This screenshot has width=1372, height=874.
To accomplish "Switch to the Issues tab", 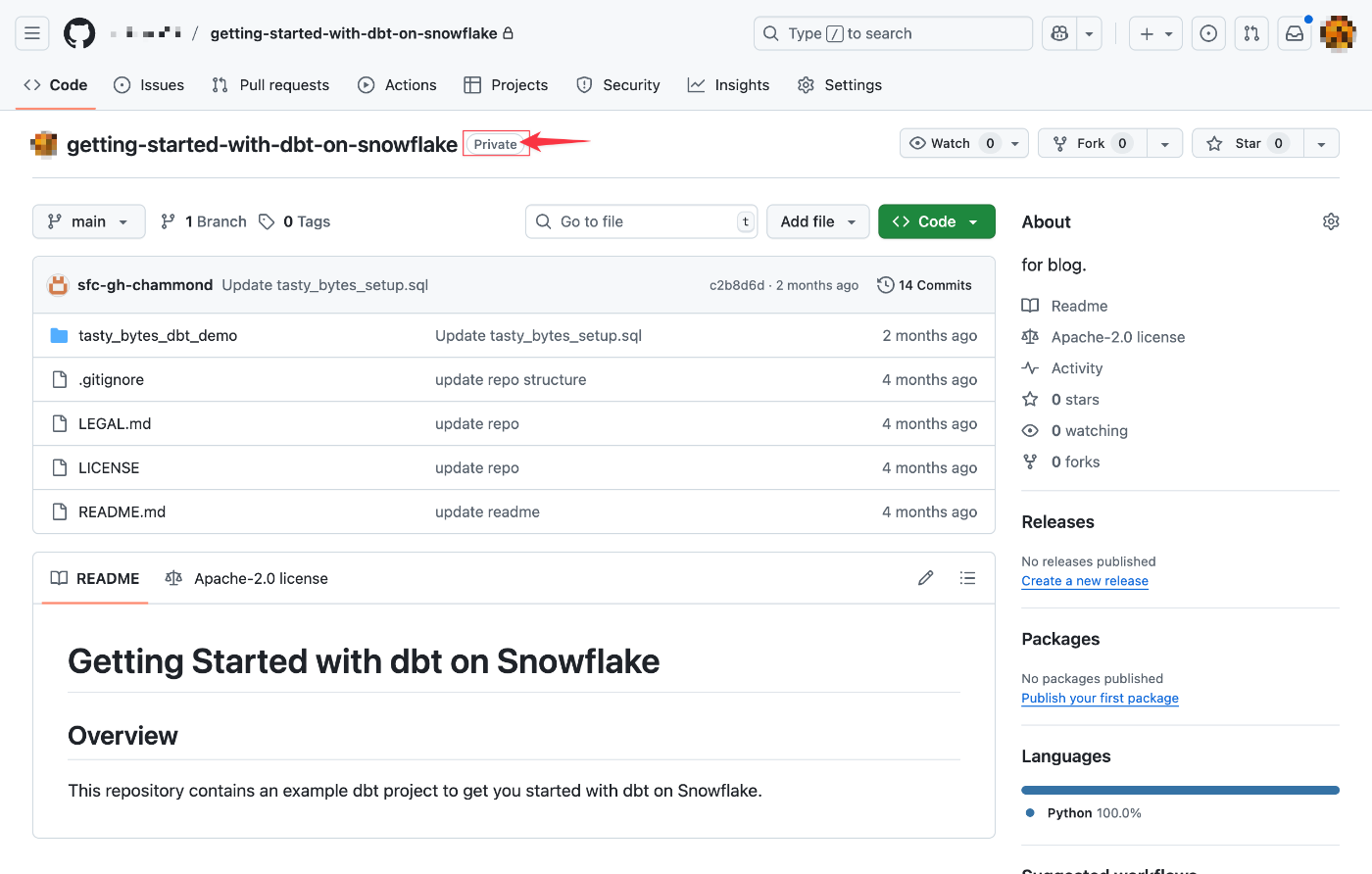I will tap(149, 85).
